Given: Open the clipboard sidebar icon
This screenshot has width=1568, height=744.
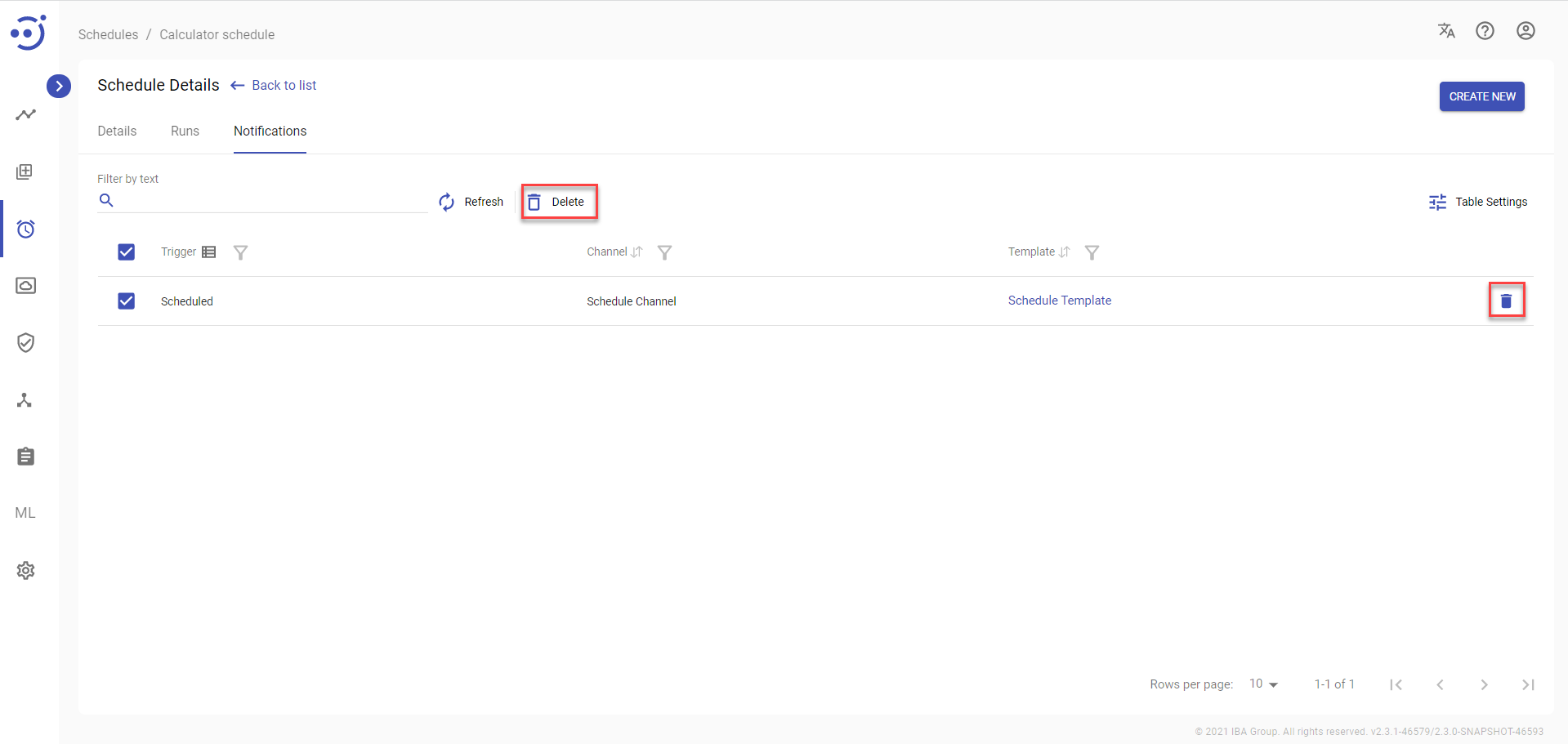Looking at the screenshot, I should coord(26,457).
